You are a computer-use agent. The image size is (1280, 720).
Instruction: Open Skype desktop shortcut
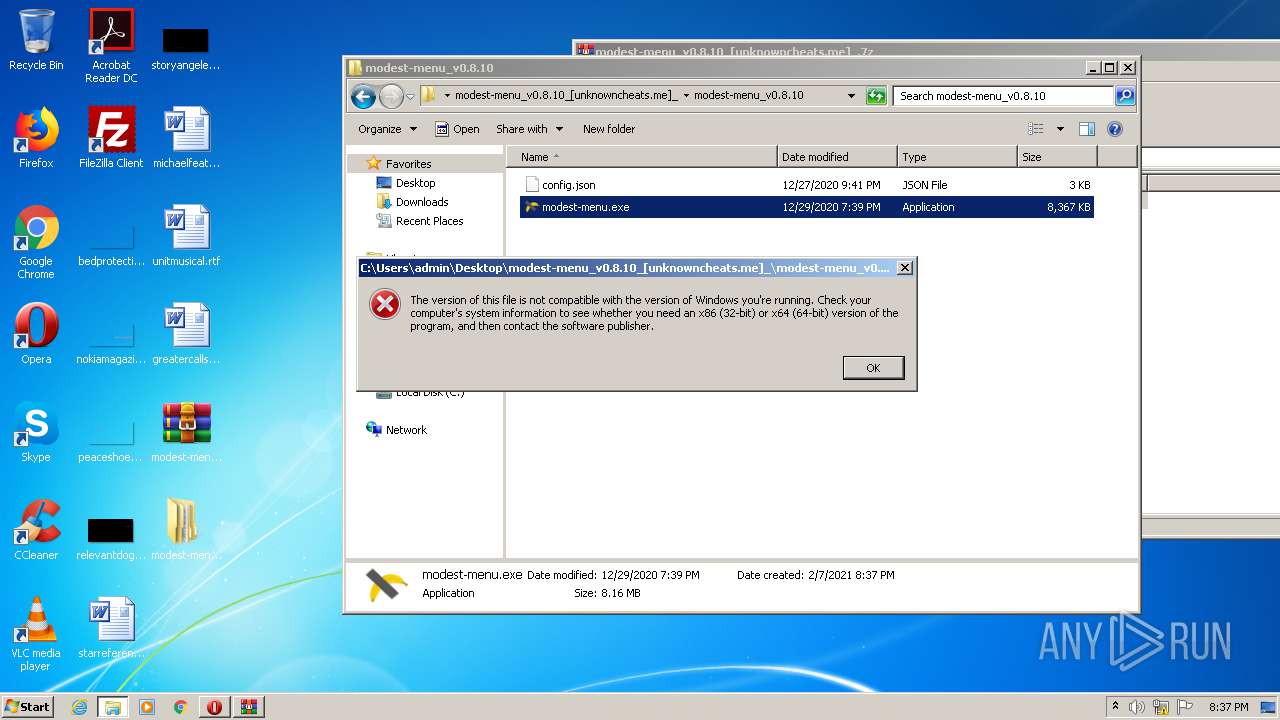pos(36,432)
